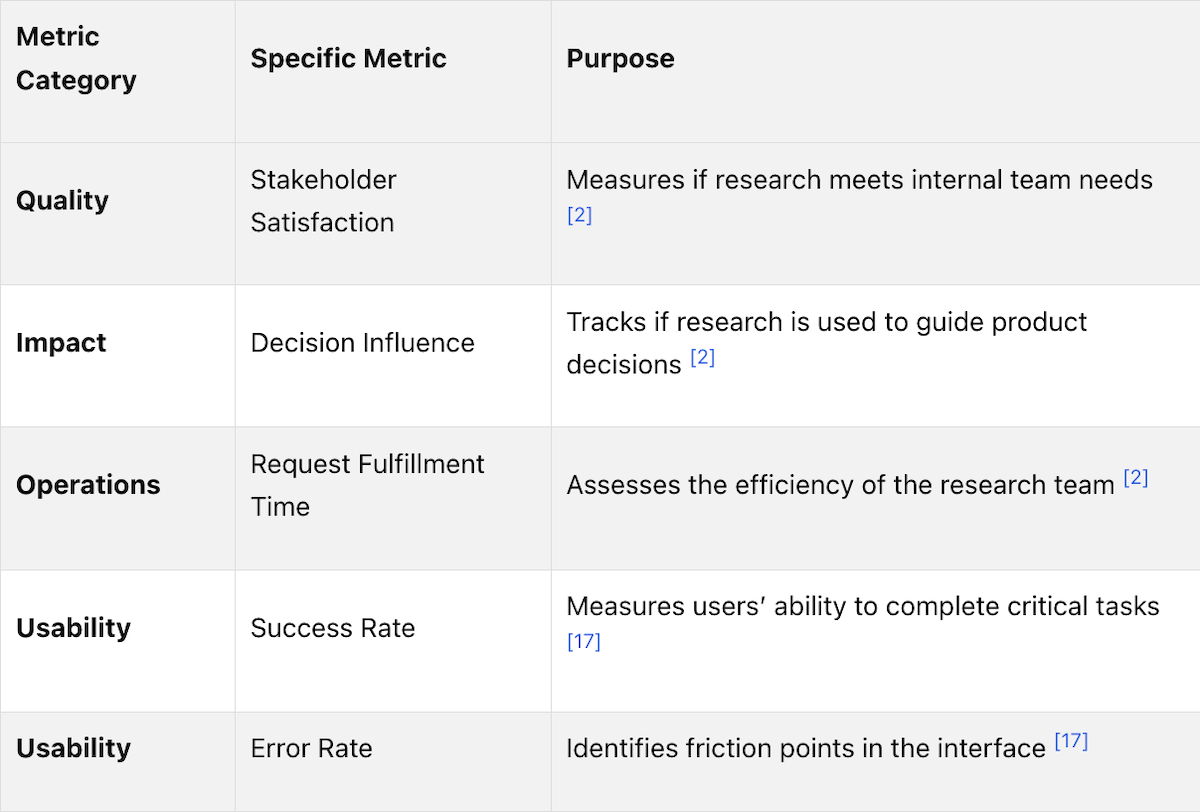Click 'Usability' in the Success Rate row

tap(73, 628)
